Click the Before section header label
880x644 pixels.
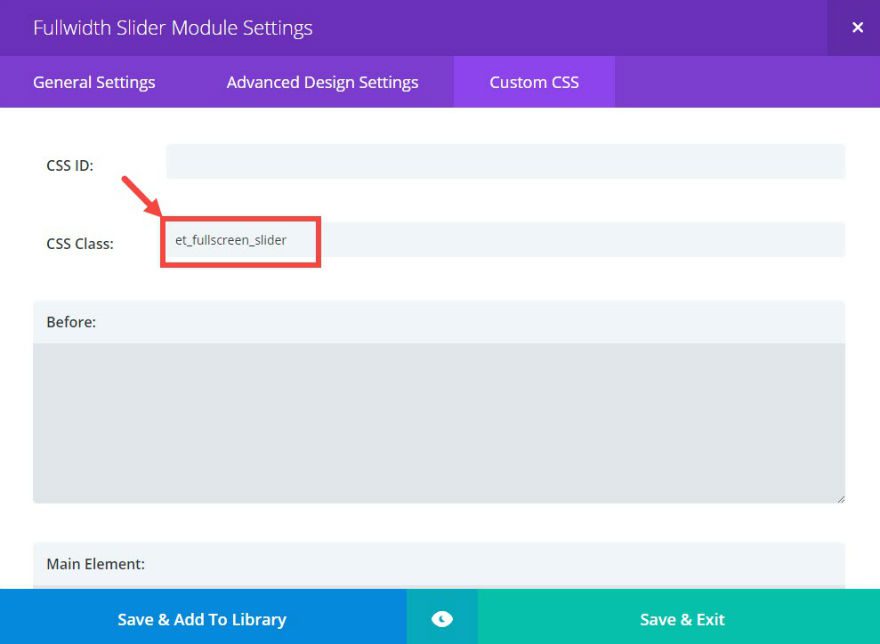pyautogui.click(x=71, y=323)
